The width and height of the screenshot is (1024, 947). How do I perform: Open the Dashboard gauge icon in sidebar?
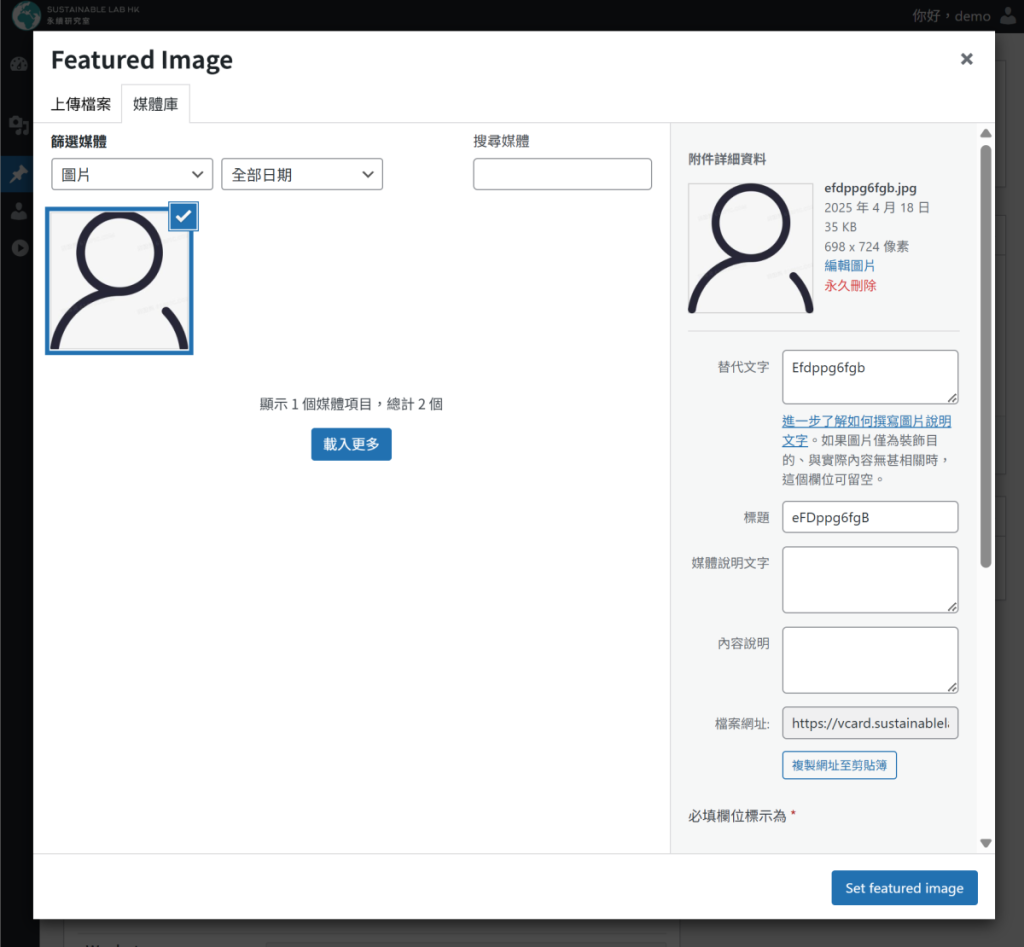18,64
